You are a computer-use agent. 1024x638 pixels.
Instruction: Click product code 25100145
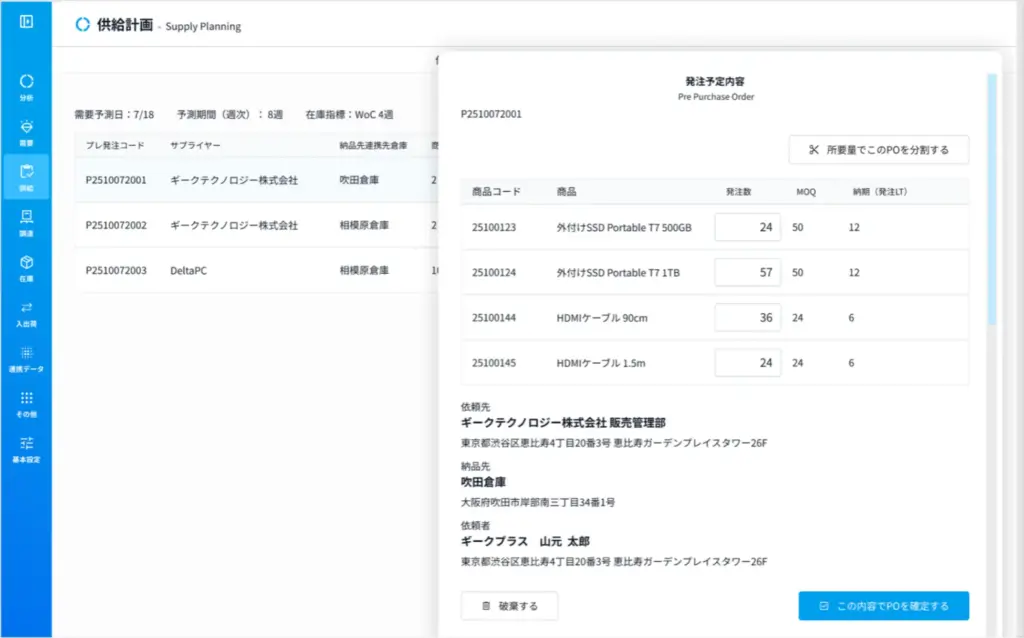494,362
